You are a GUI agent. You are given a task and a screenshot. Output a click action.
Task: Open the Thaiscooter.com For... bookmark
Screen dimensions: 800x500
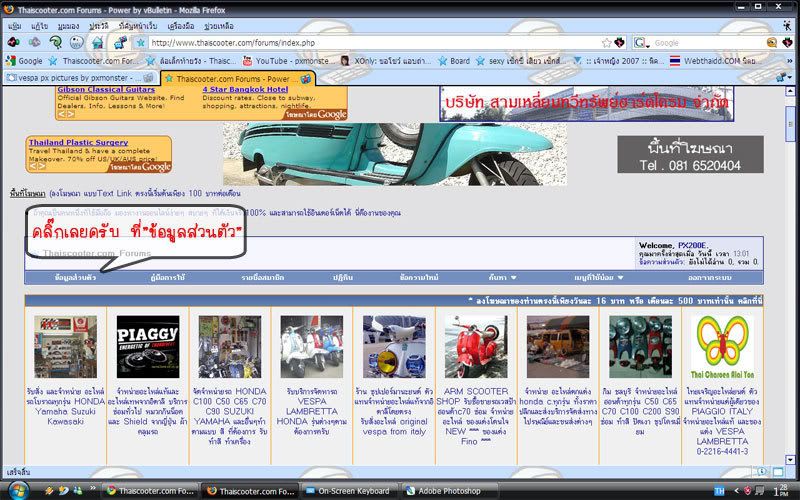point(91,61)
